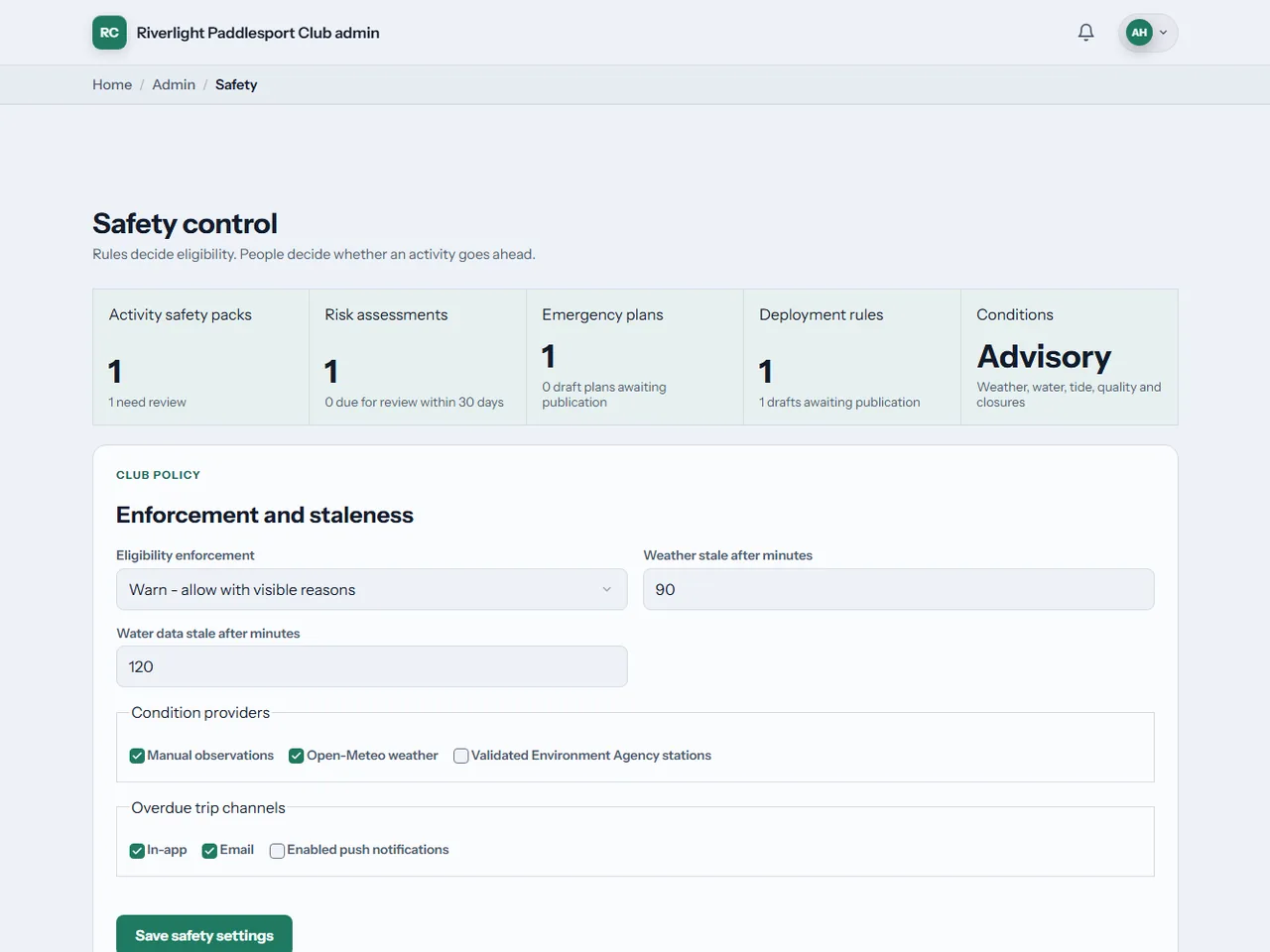Open the Deployment rules card
This screenshot has height=952, width=1270.
[x=852, y=357]
